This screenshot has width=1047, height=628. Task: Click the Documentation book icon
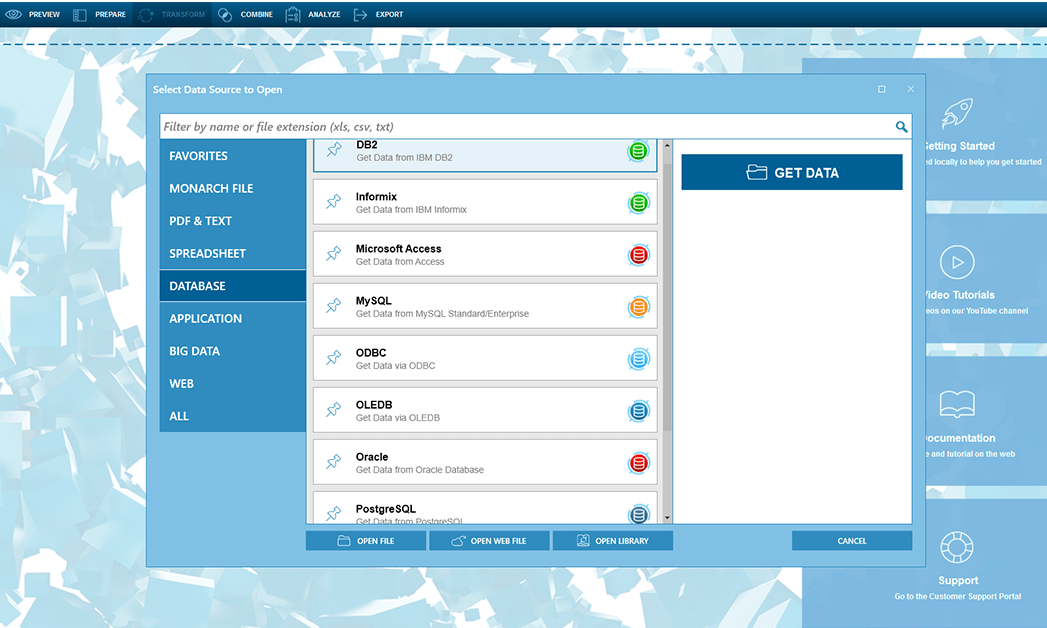click(x=957, y=404)
